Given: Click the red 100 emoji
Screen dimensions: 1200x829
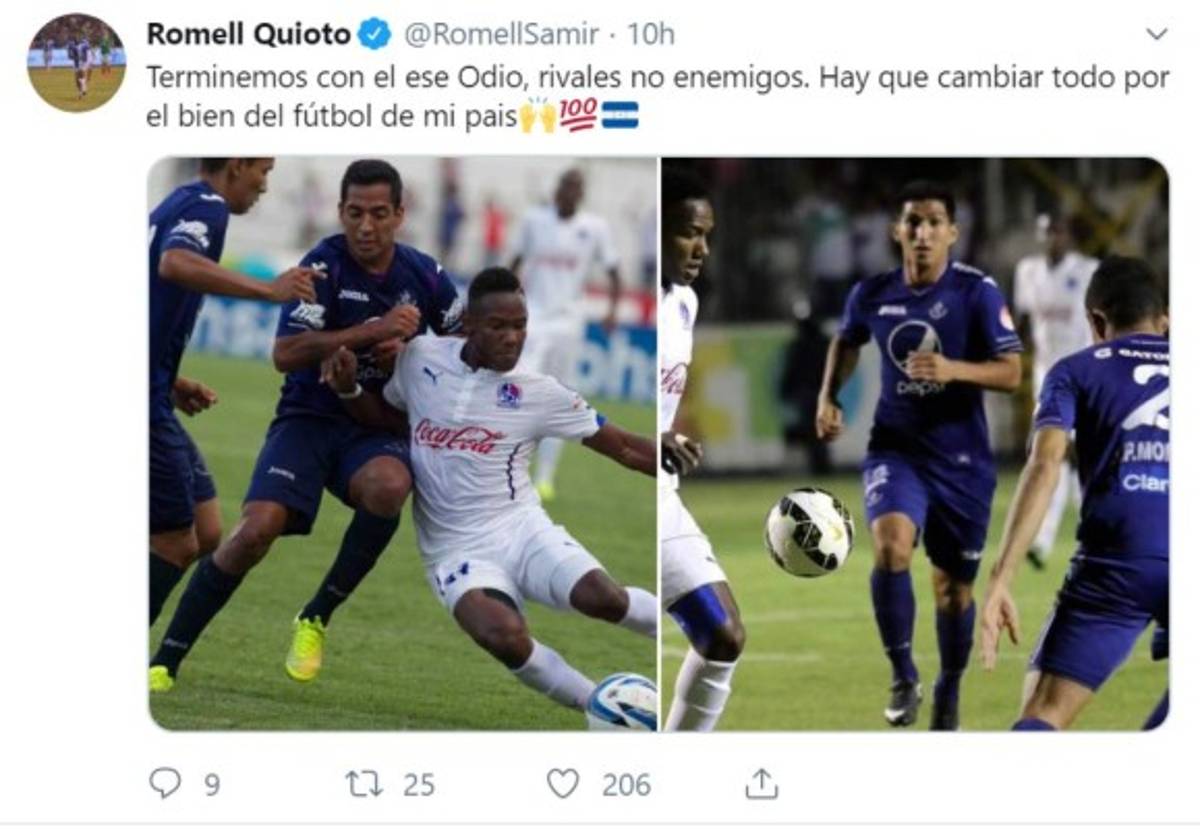Looking at the screenshot, I should [x=578, y=116].
